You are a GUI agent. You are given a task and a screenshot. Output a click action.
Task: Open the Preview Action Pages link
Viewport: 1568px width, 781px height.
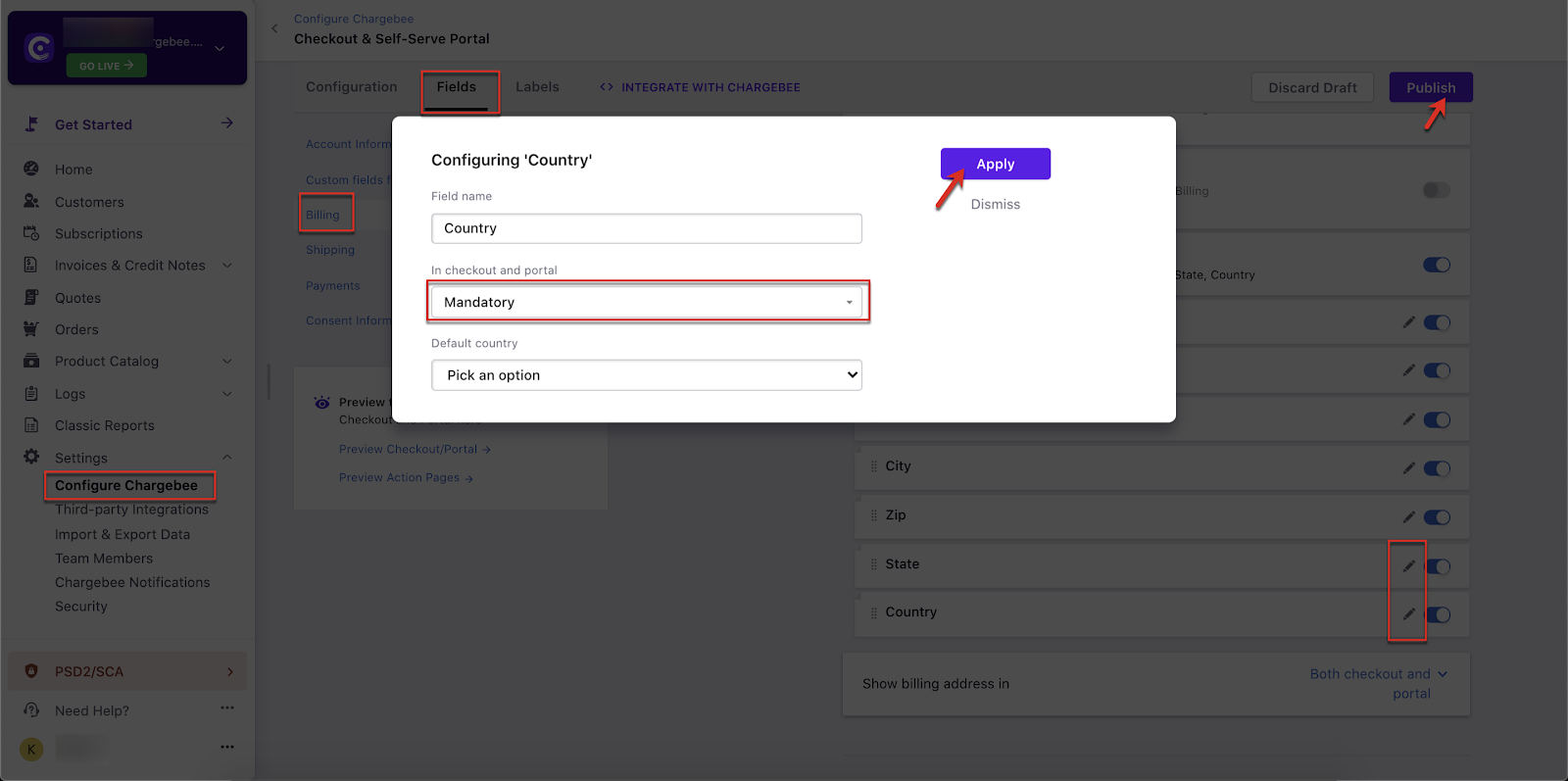coord(406,477)
